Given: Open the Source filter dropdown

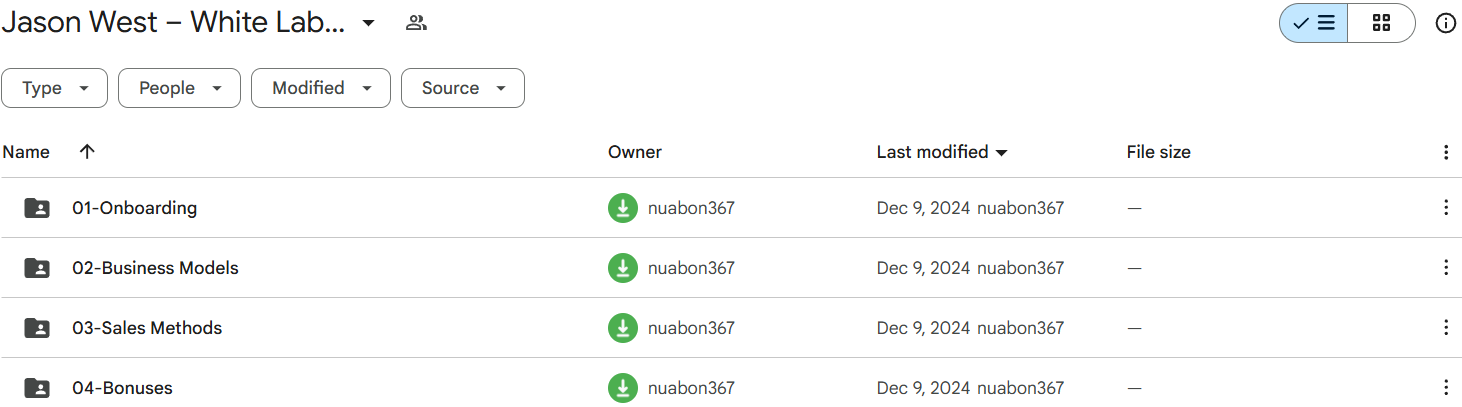Looking at the screenshot, I should [x=462, y=88].
